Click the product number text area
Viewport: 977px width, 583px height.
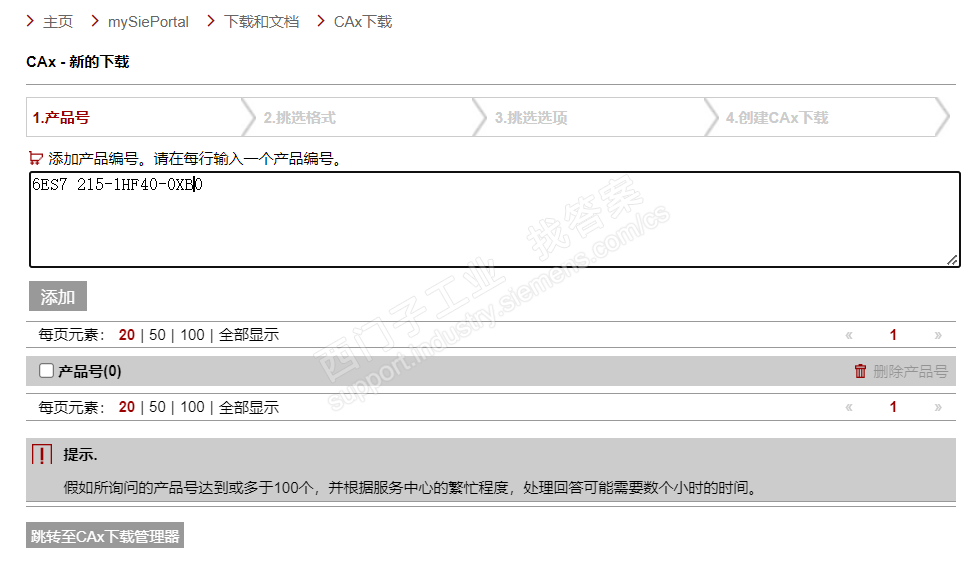495,219
